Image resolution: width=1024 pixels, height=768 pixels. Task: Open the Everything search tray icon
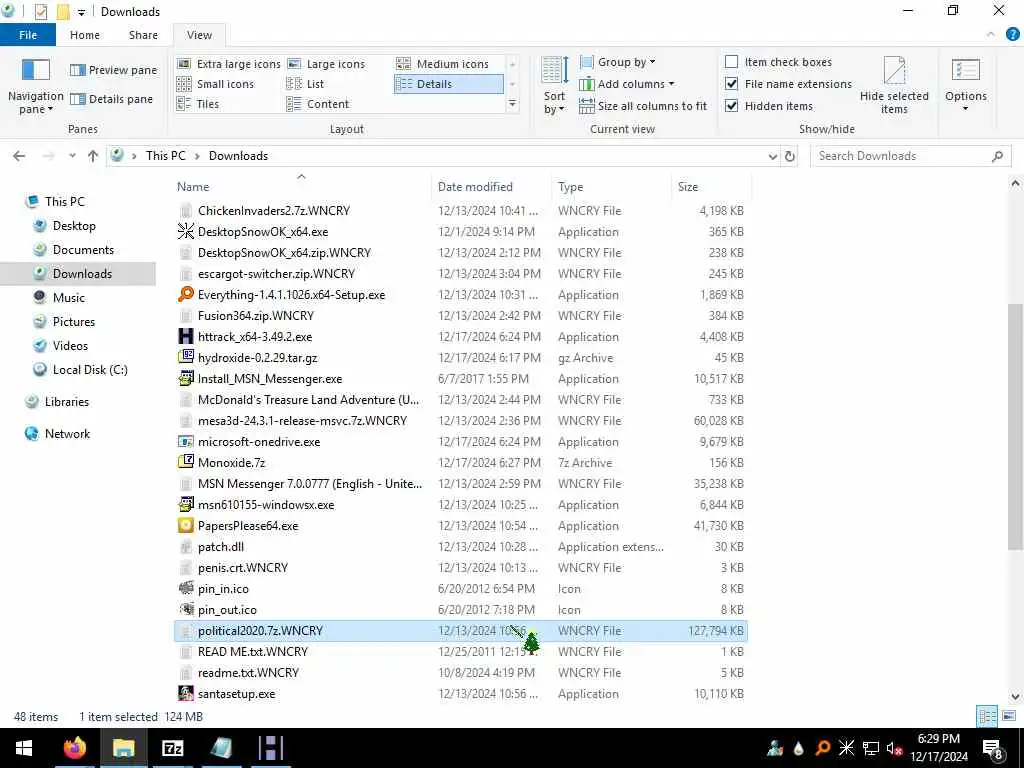tap(822, 748)
